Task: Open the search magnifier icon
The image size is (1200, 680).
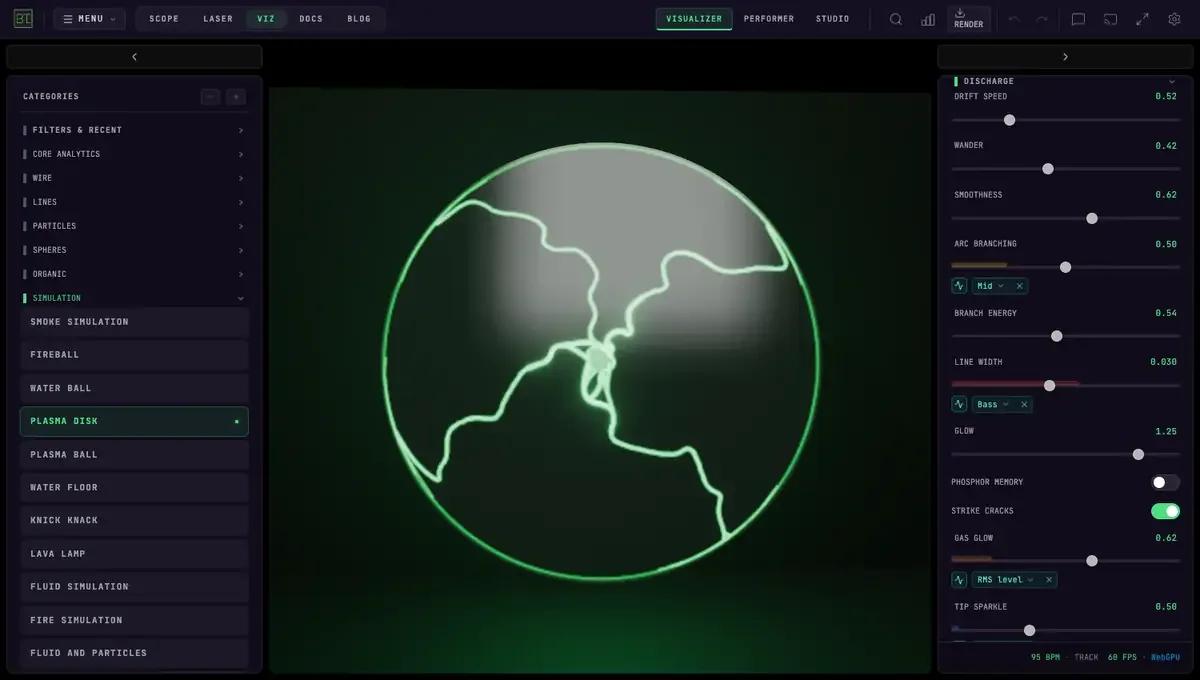Action: [896, 19]
